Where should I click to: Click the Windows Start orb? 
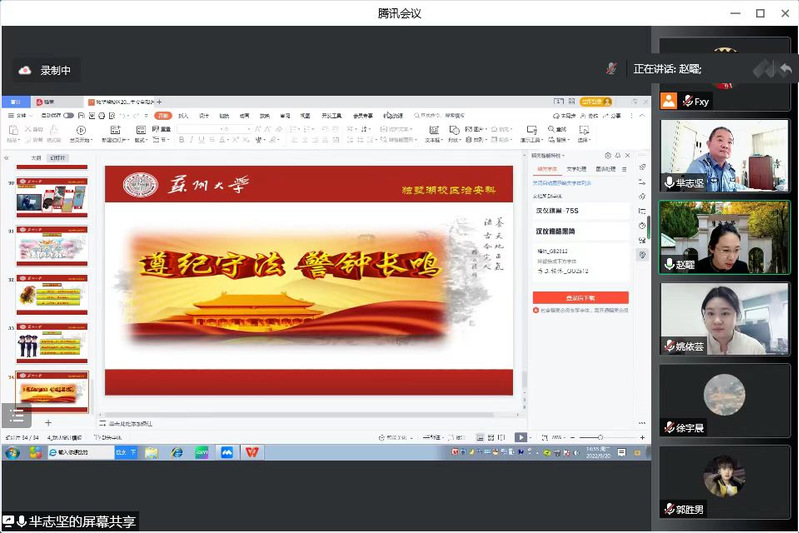coord(11,452)
